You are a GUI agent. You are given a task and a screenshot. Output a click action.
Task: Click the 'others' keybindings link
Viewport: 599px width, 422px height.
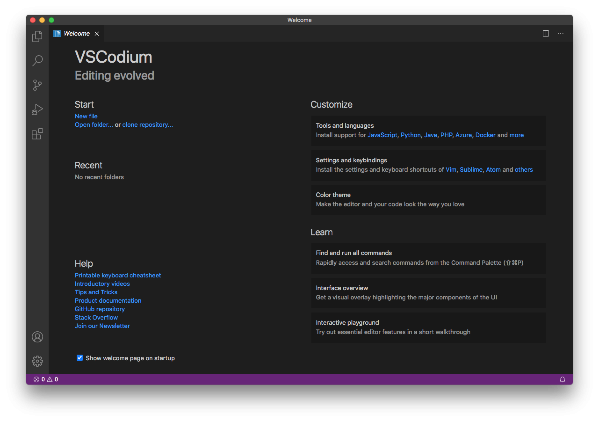click(x=524, y=170)
